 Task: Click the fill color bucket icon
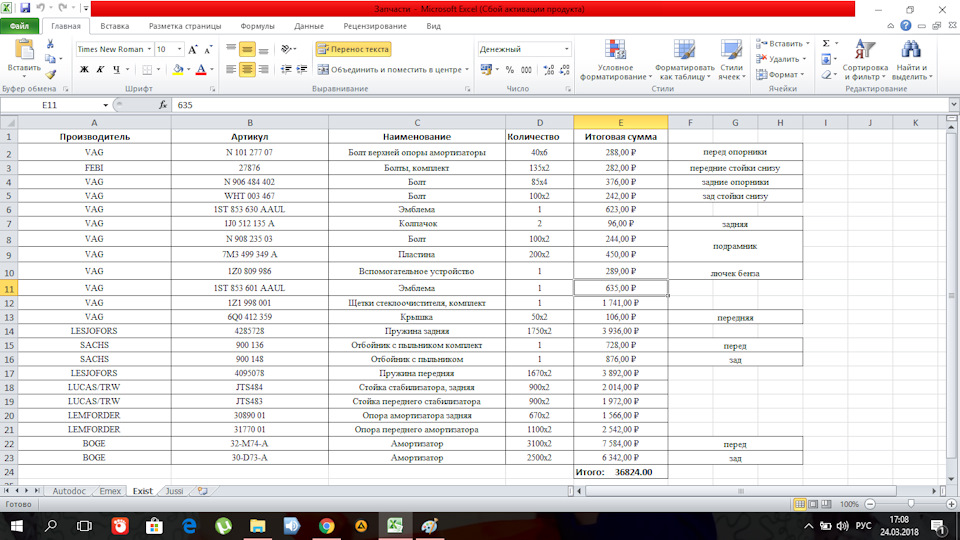tap(178, 70)
